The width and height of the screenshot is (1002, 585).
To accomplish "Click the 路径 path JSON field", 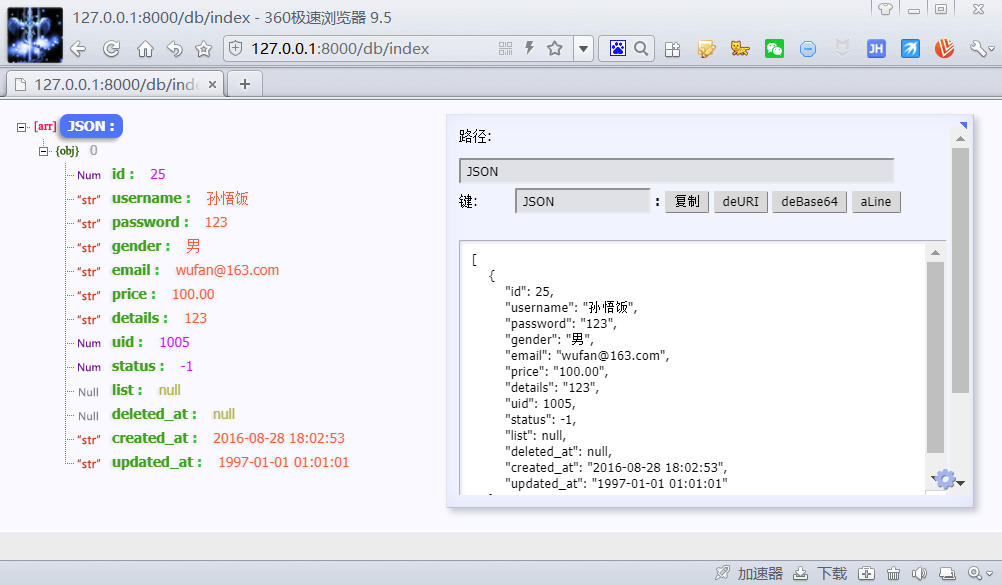I will coord(676,171).
